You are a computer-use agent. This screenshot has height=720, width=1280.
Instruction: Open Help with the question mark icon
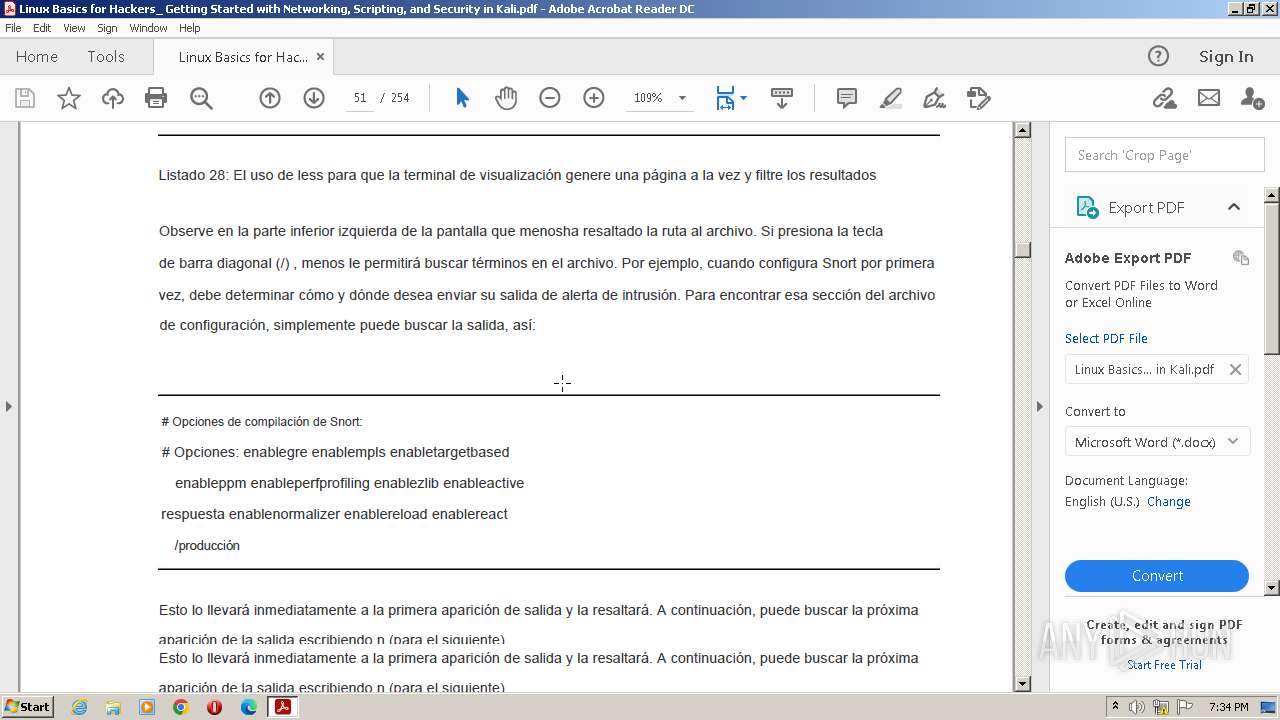1158,56
